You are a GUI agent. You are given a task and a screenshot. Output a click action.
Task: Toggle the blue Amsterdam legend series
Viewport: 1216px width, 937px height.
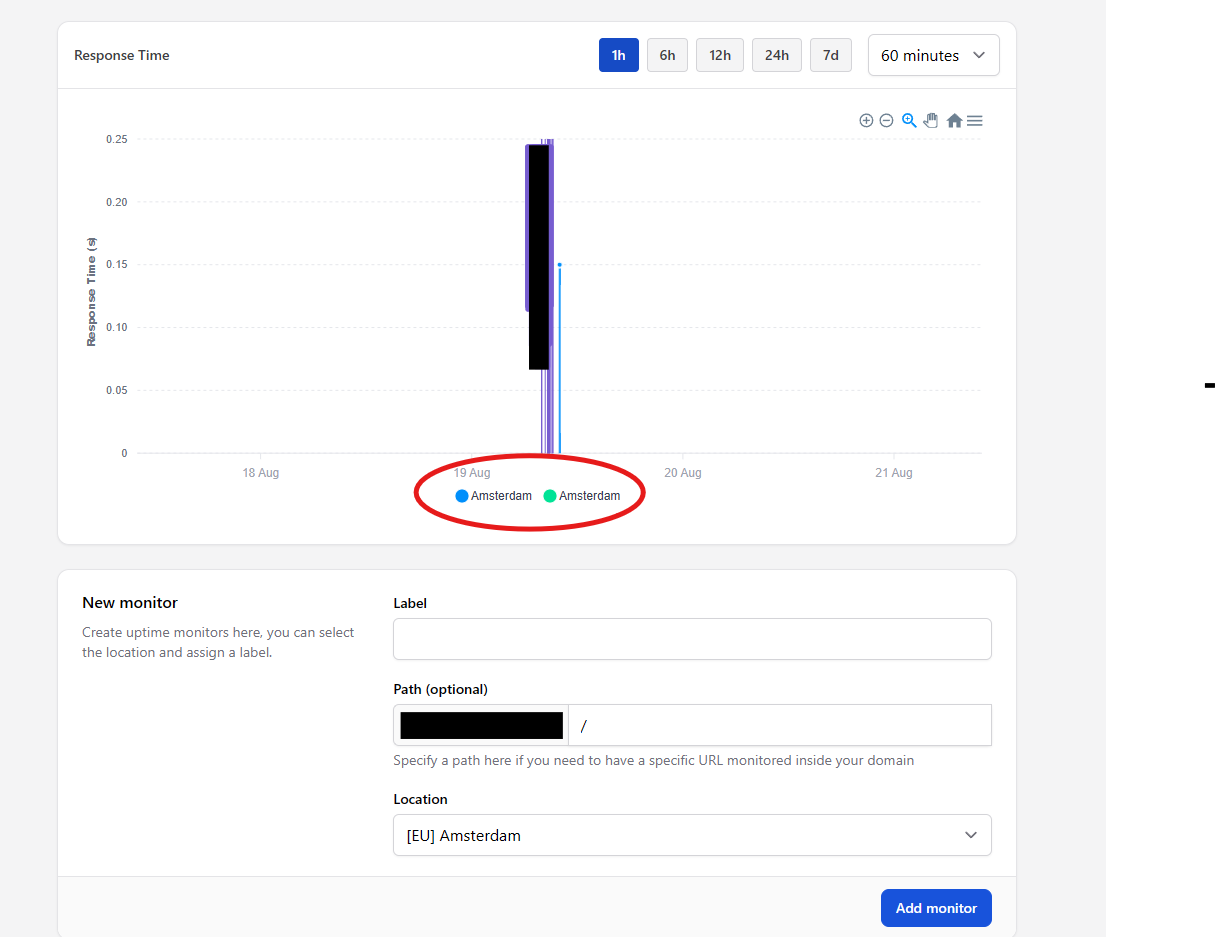pos(494,496)
